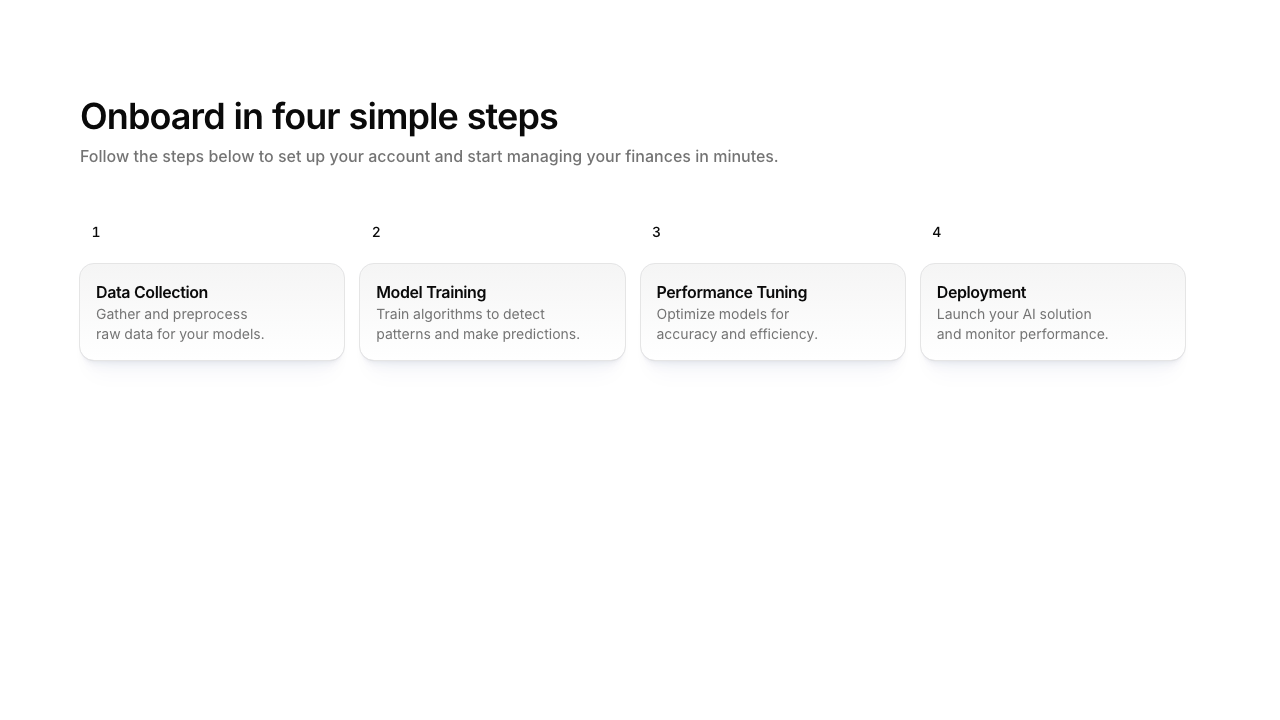Select step number 2 above Model Training
The width and height of the screenshot is (1280, 720).
pyautogui.click(x=376, y=232)
